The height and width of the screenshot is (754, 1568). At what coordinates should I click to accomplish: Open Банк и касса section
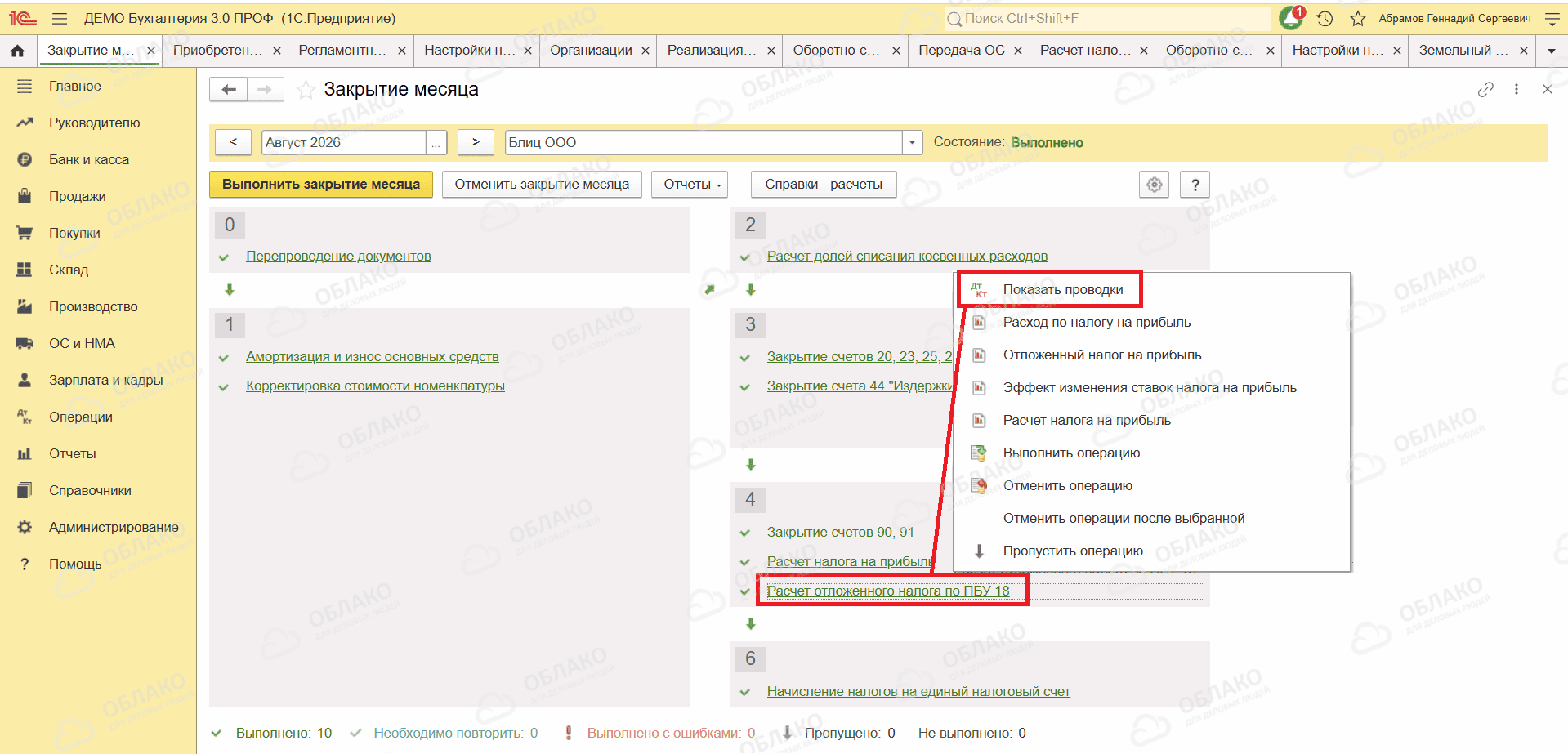pos(88,159)
